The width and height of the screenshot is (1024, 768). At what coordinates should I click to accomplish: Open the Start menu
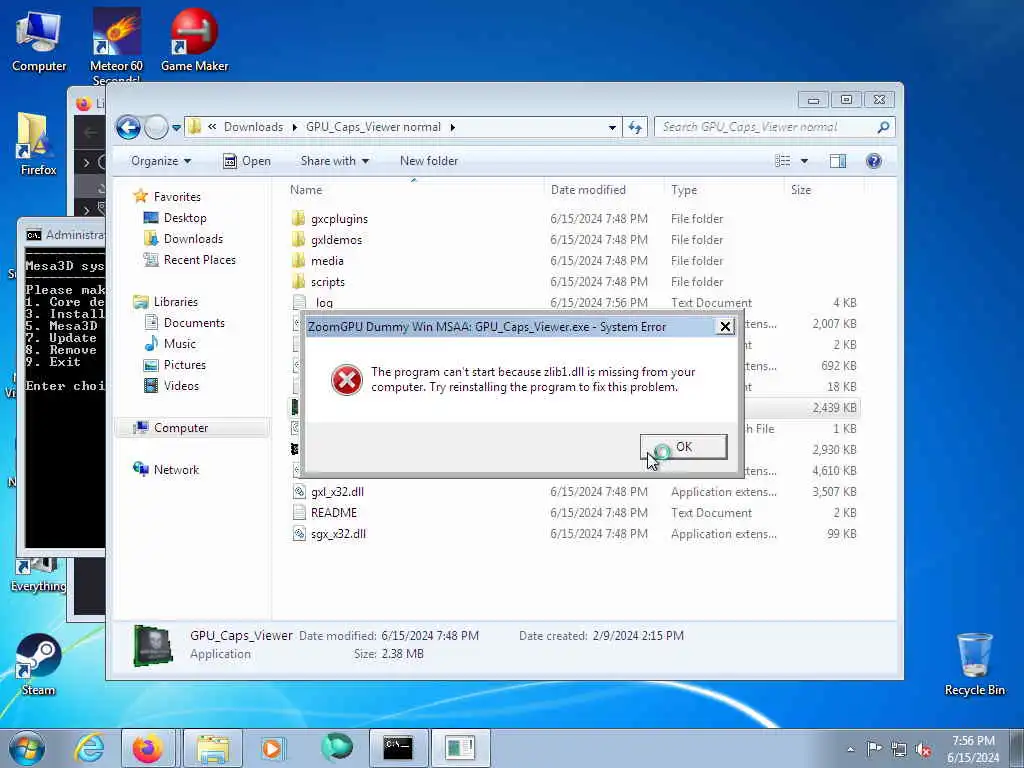coord(27,748)
